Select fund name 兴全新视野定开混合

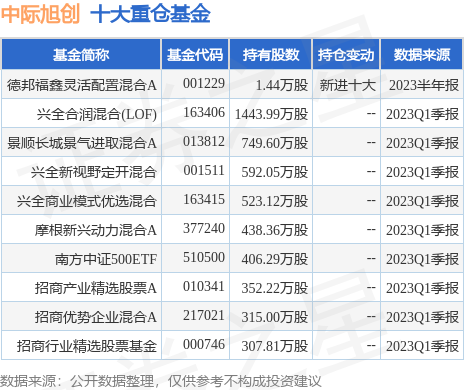tap(94, 172)
